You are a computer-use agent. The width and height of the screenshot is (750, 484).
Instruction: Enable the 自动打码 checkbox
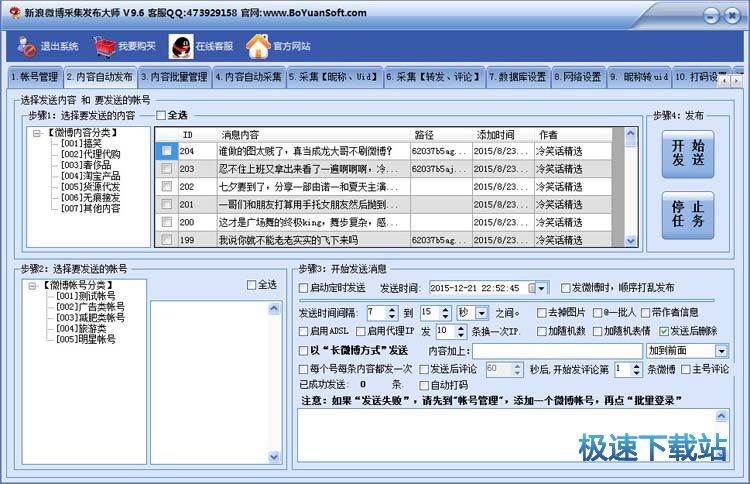423,384
